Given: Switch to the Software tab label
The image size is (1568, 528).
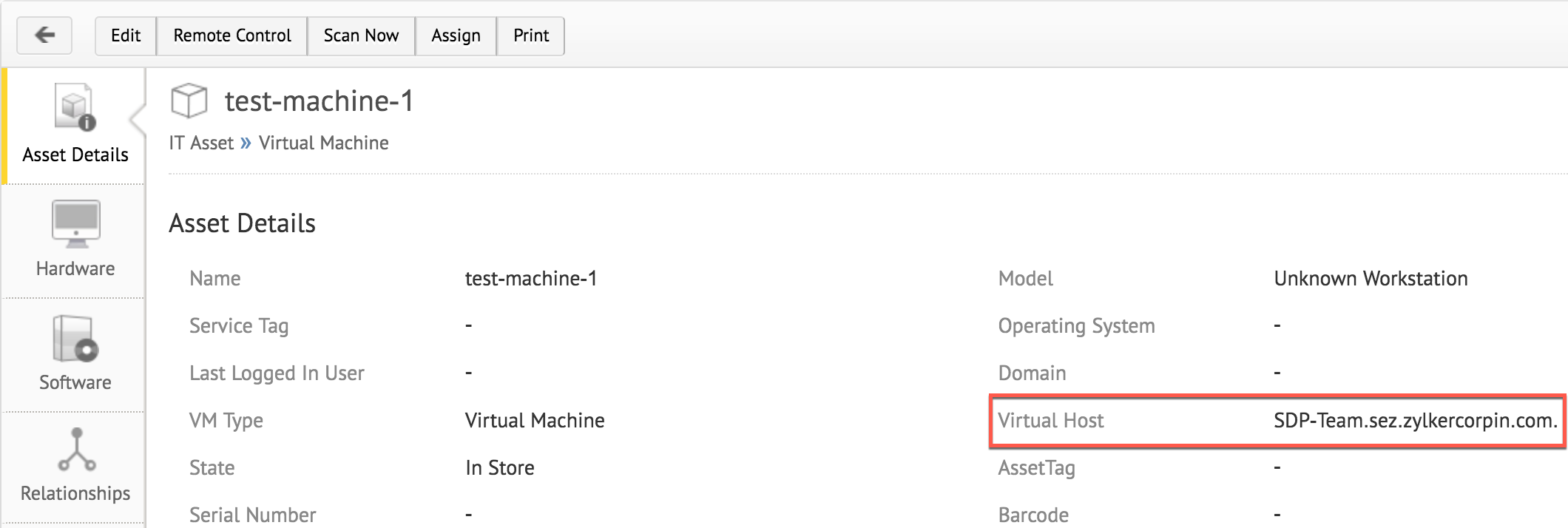Looking at the screenshot, I should [75, 382].
